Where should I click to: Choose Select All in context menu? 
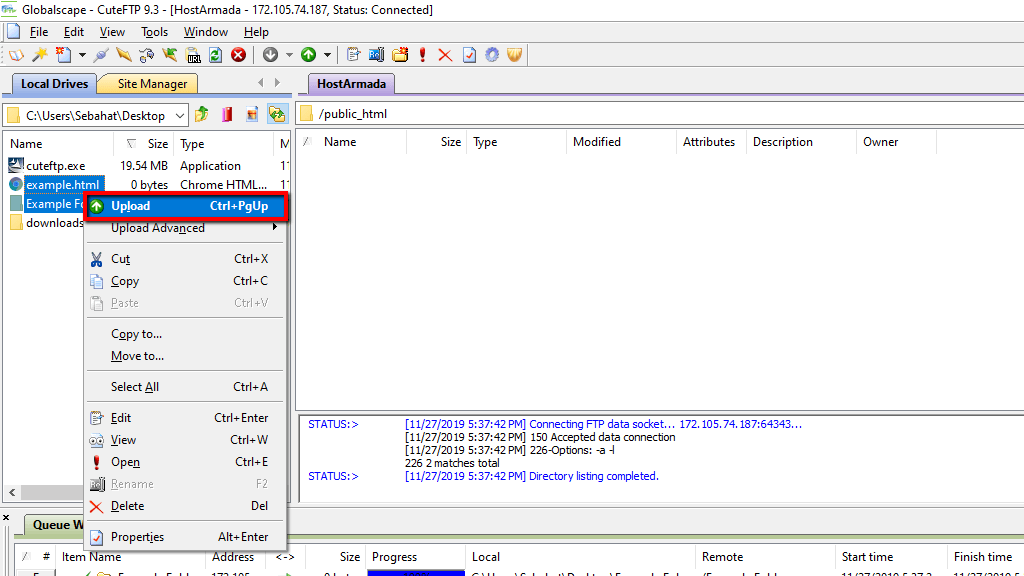pyautogui.click(x=186, y=387)
